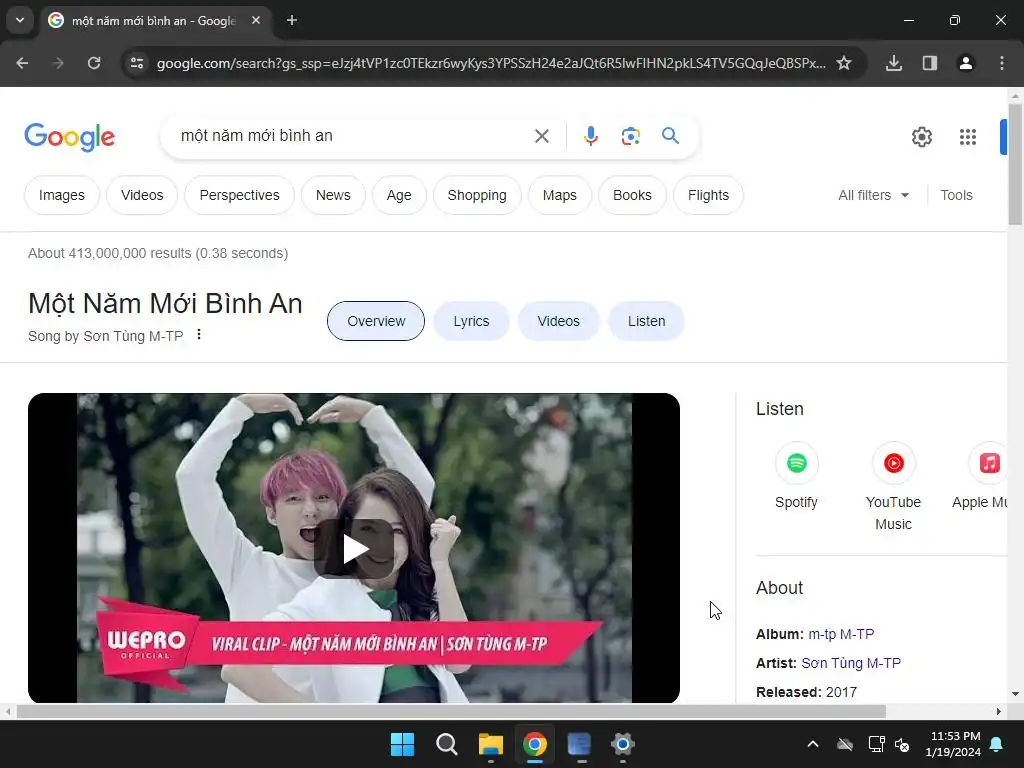1024x768 pixels.
Task: Switch to News results
Action: pyautogui.click(x=333, y=195)
